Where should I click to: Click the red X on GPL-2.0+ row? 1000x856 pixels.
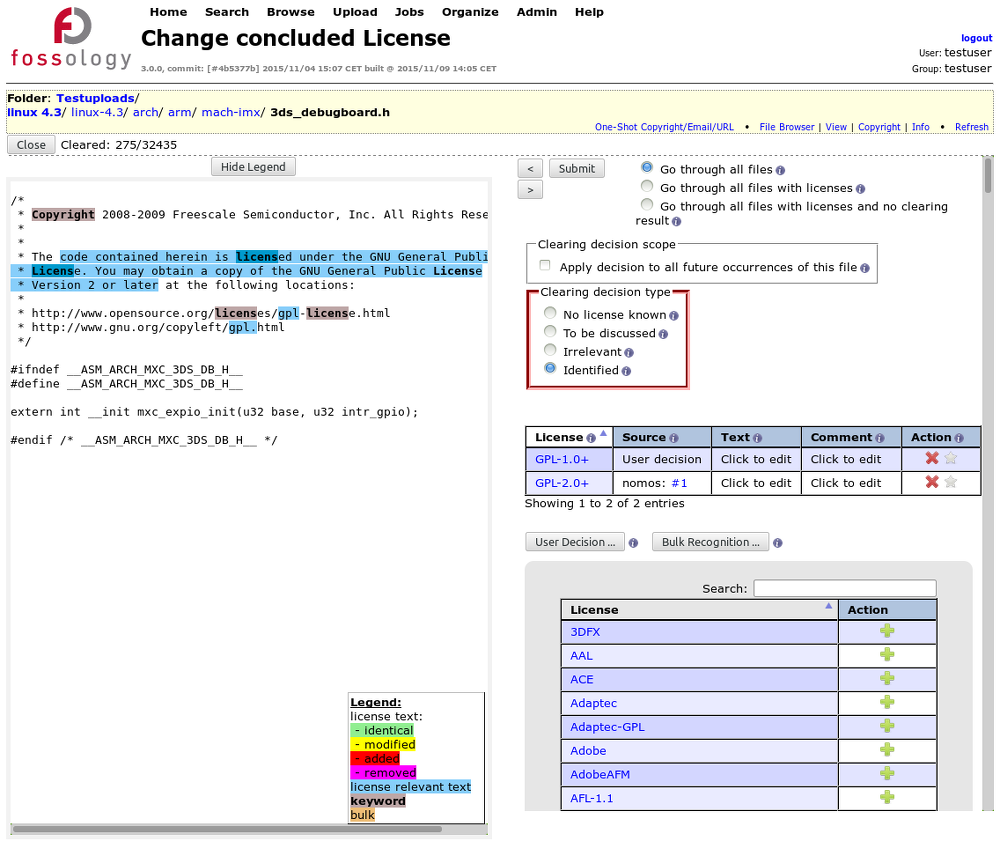(x=932, y=483)
